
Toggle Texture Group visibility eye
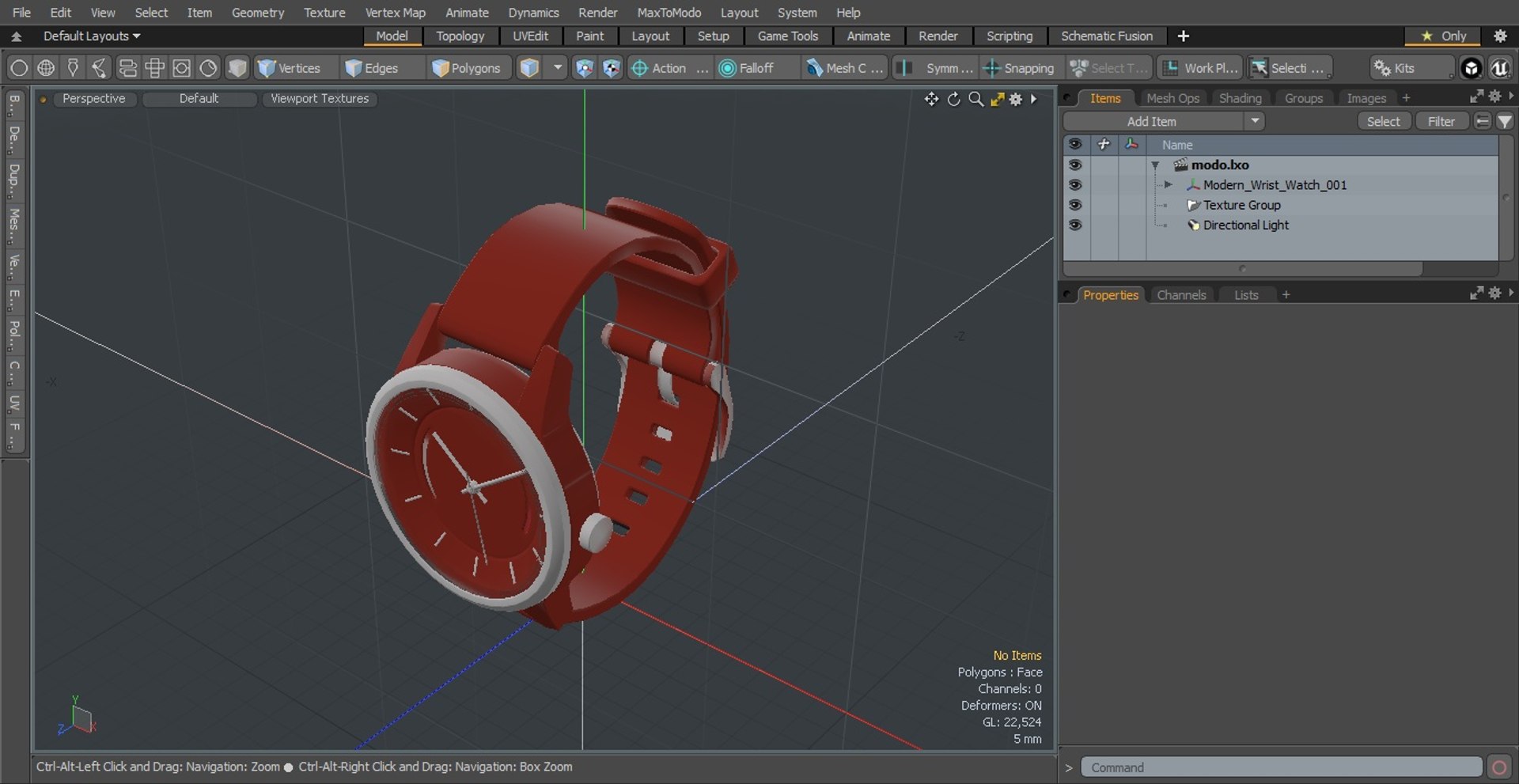[x=1074, y=204]
